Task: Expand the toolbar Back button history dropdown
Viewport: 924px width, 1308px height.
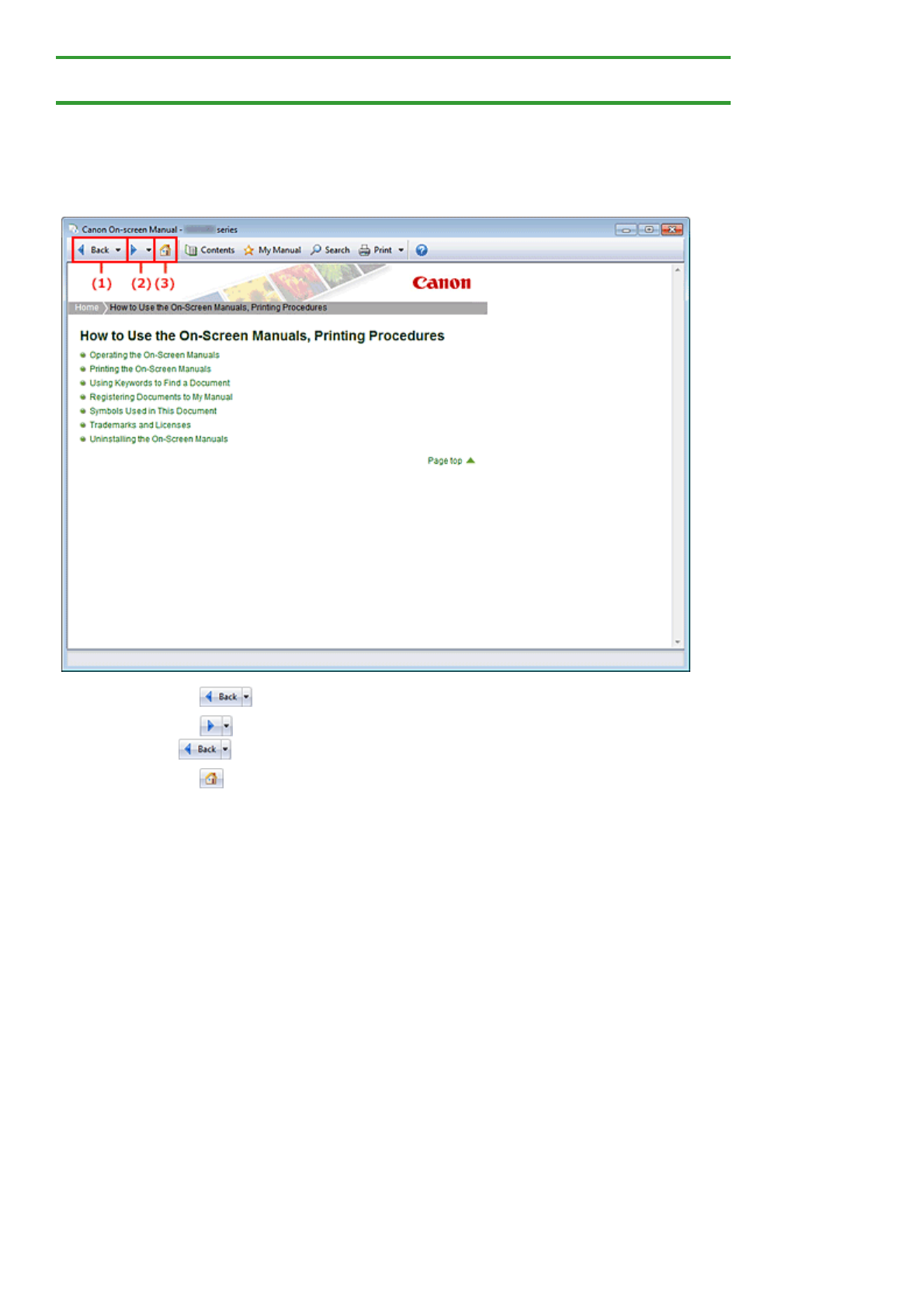Action: 118,250
